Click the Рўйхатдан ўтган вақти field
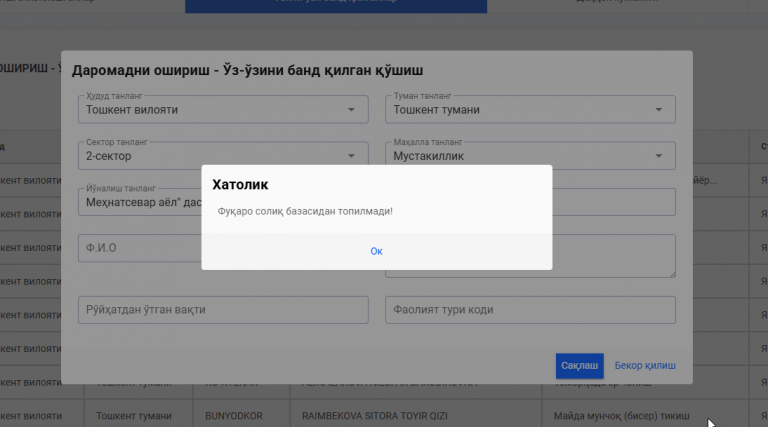768x427 pixels. tap(223, 310)
